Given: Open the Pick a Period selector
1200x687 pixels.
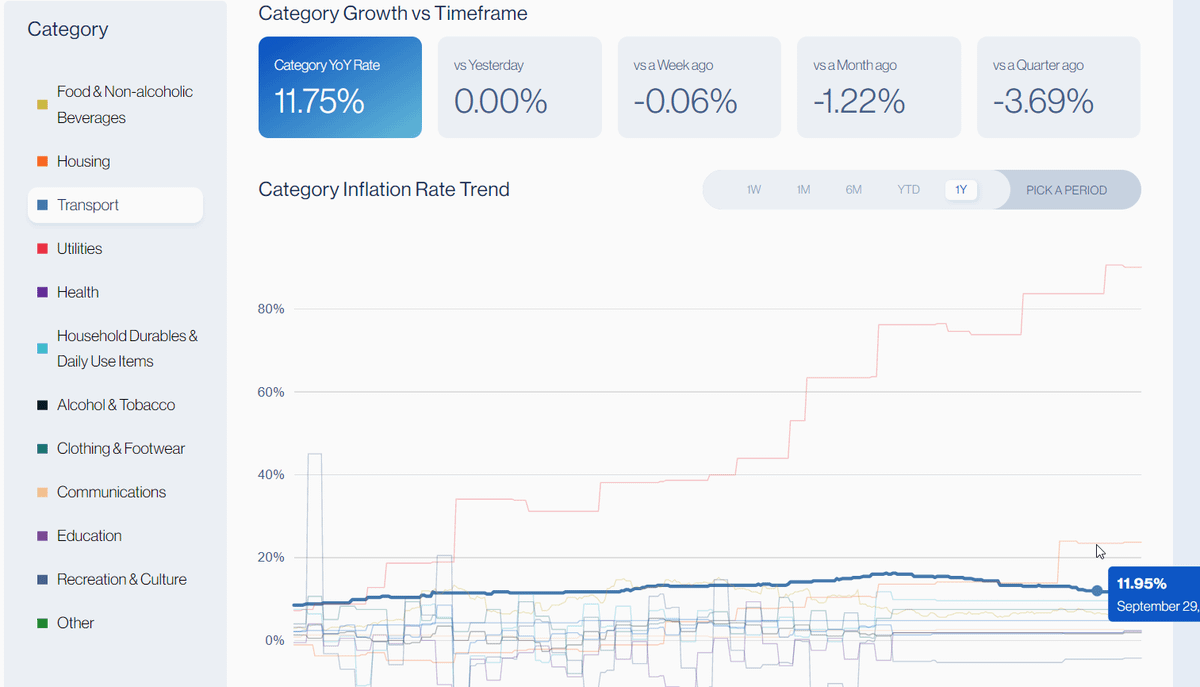Looking at the screenshot, I should [1066, 189].
